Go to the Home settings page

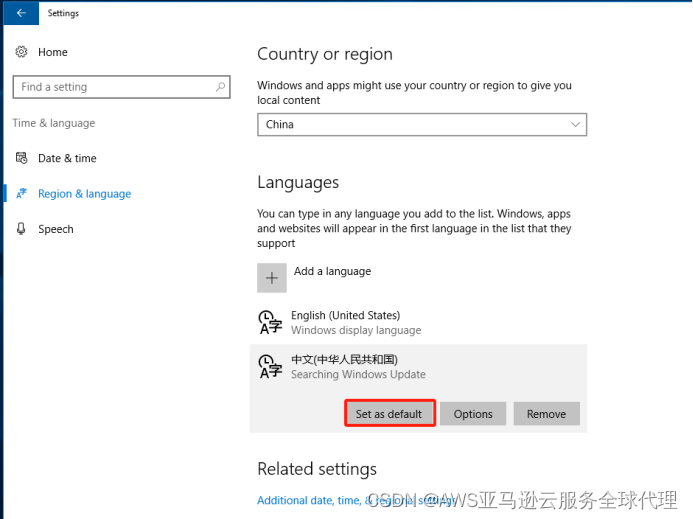53,52
